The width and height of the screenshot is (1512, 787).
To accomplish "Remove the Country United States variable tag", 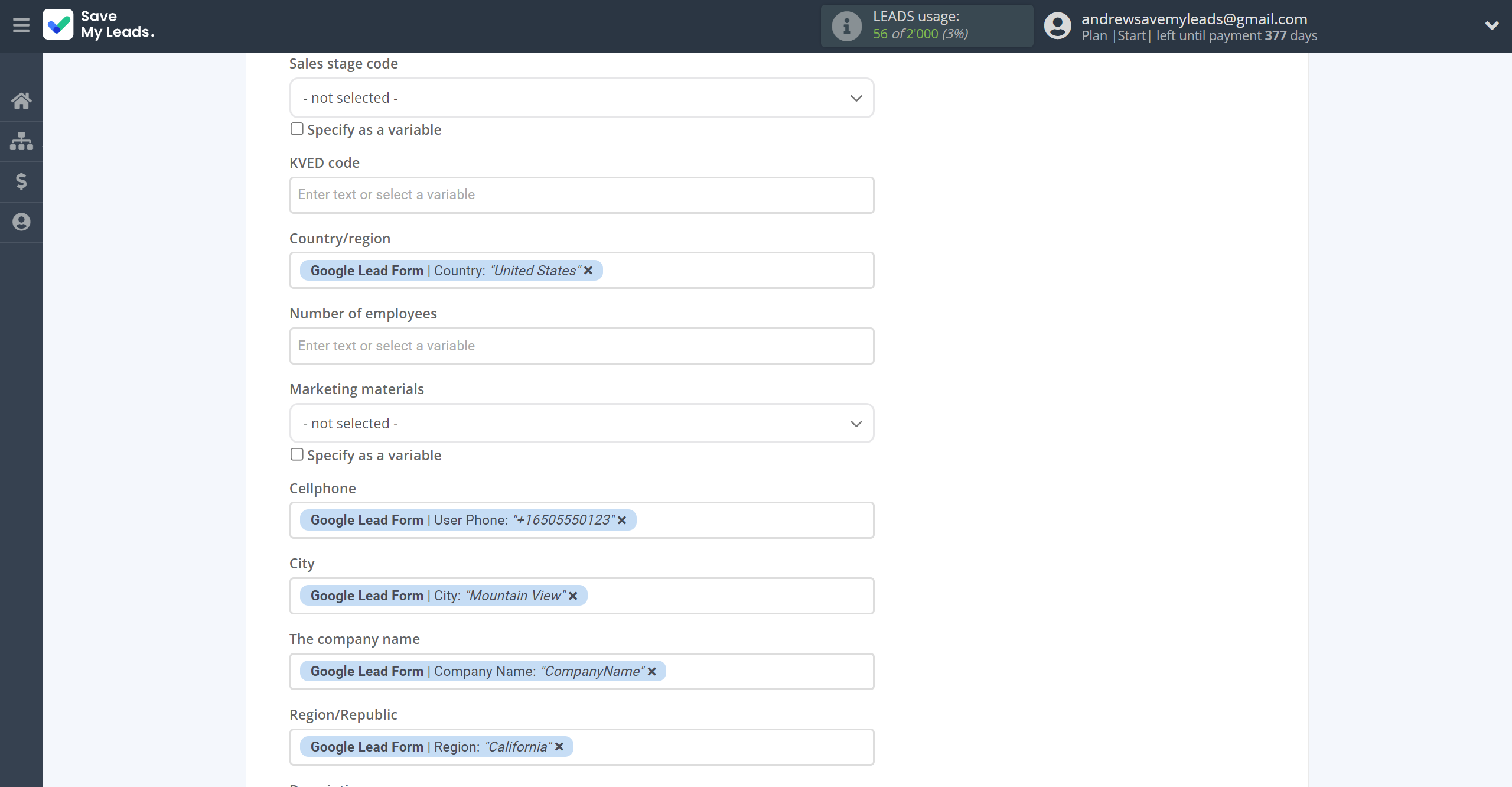I will [x=588, y=271].
